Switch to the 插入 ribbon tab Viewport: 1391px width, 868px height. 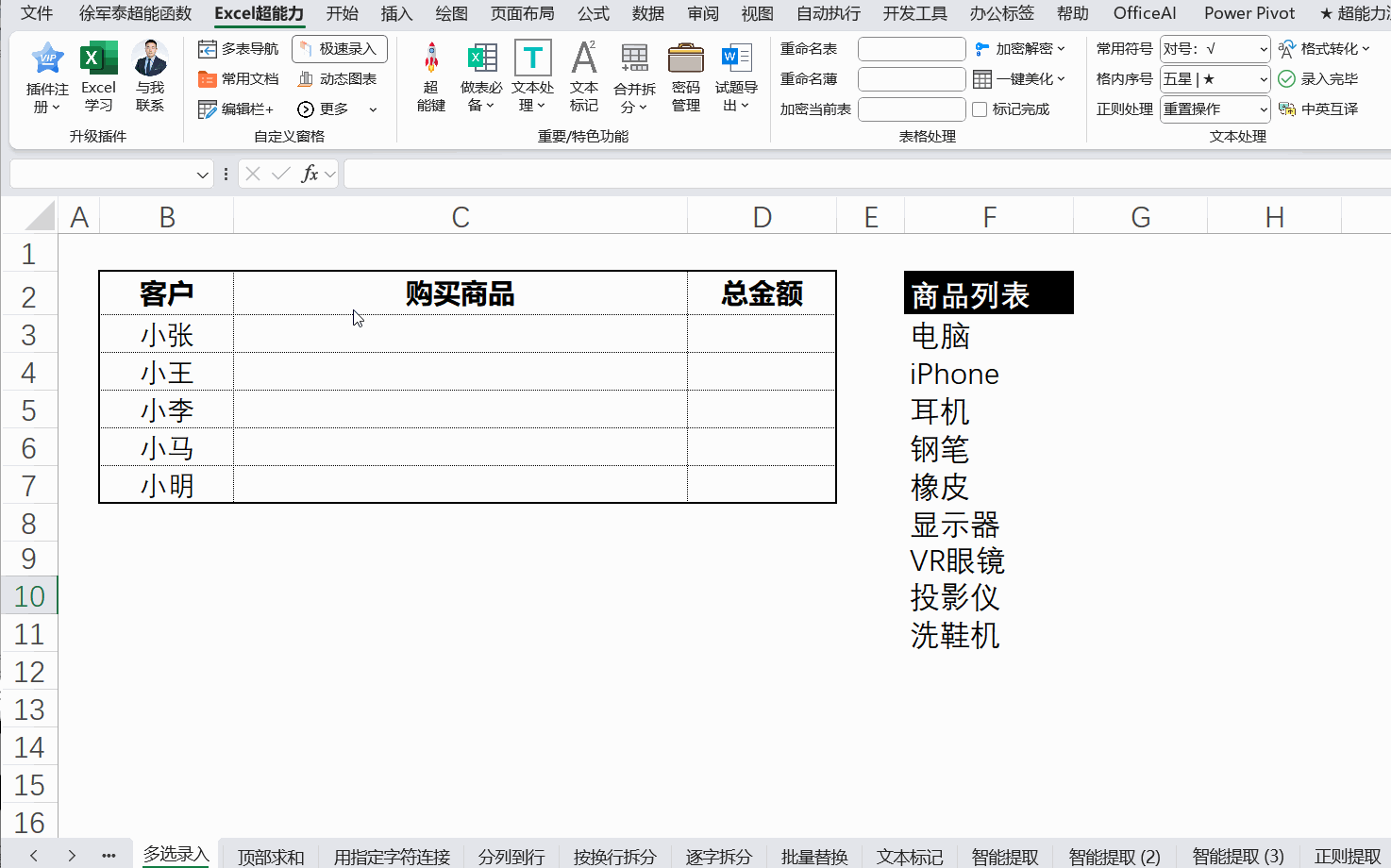397,13
